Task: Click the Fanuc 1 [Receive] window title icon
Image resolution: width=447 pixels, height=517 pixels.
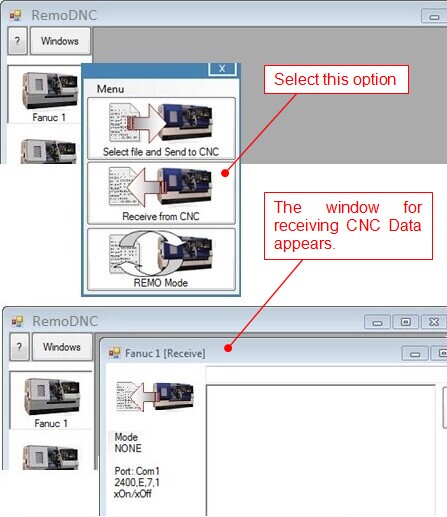Action: tap(114, 353)
